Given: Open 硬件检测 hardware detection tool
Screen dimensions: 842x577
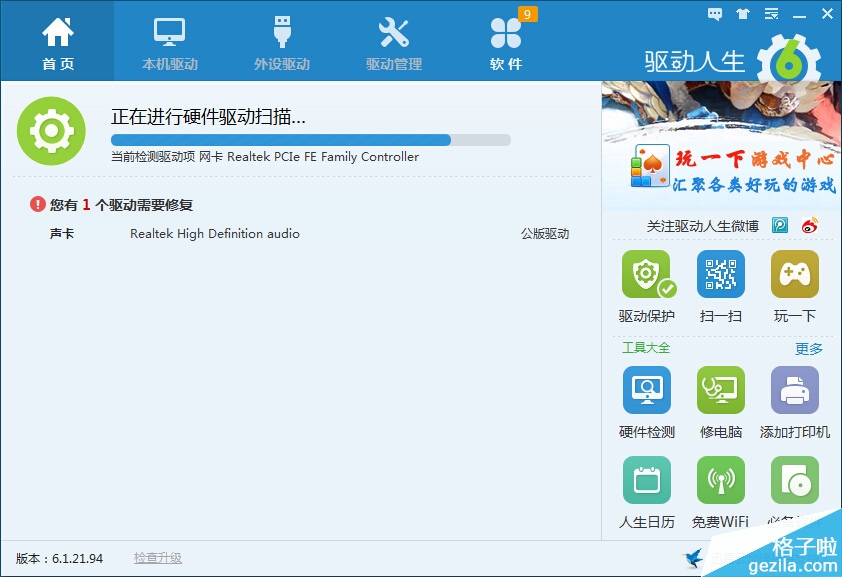Looking at the screenshot, I should tap(647, 403).
